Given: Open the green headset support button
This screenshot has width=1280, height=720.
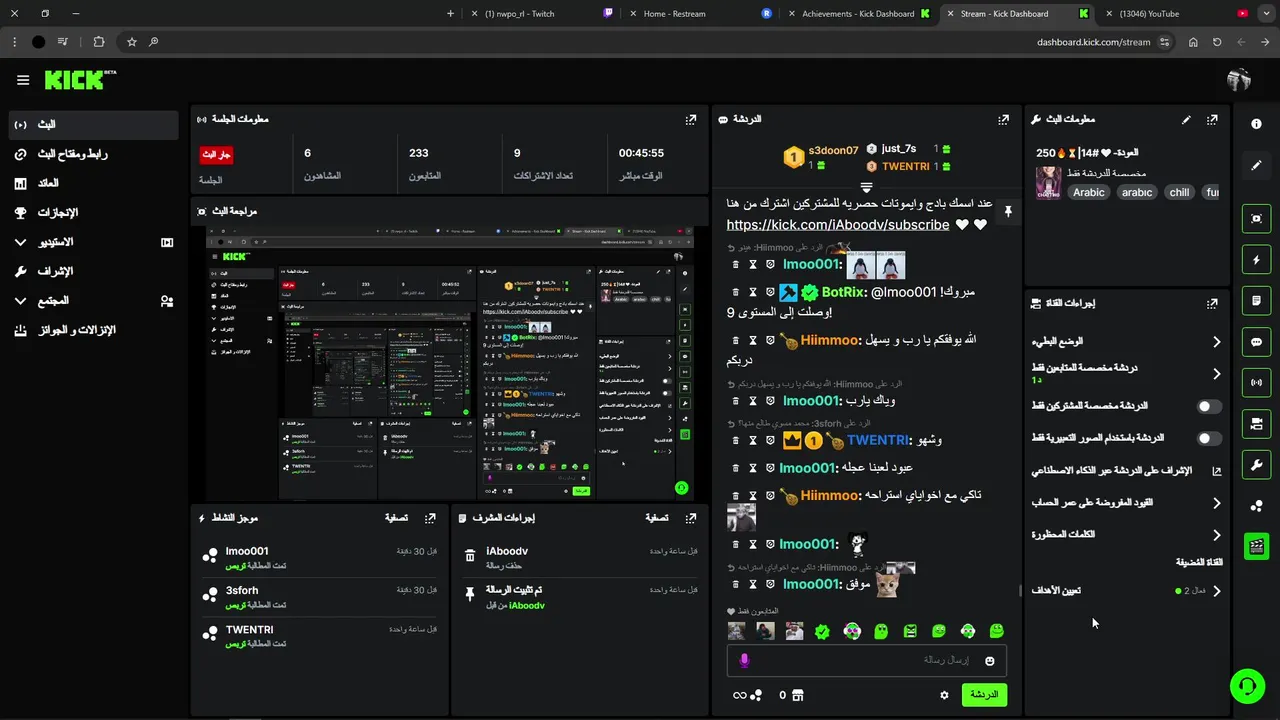Looking at the screenshot, I should click(x=1247, y=686).
